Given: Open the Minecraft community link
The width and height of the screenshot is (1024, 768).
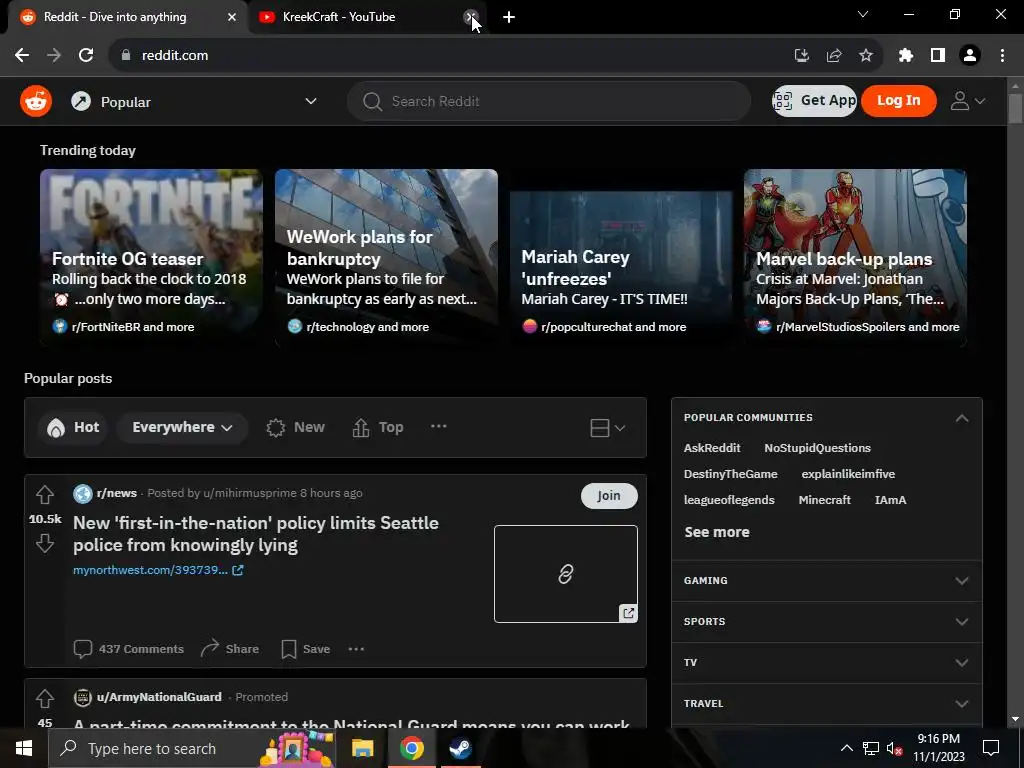Looking at the screenshot, I should 824,500.
